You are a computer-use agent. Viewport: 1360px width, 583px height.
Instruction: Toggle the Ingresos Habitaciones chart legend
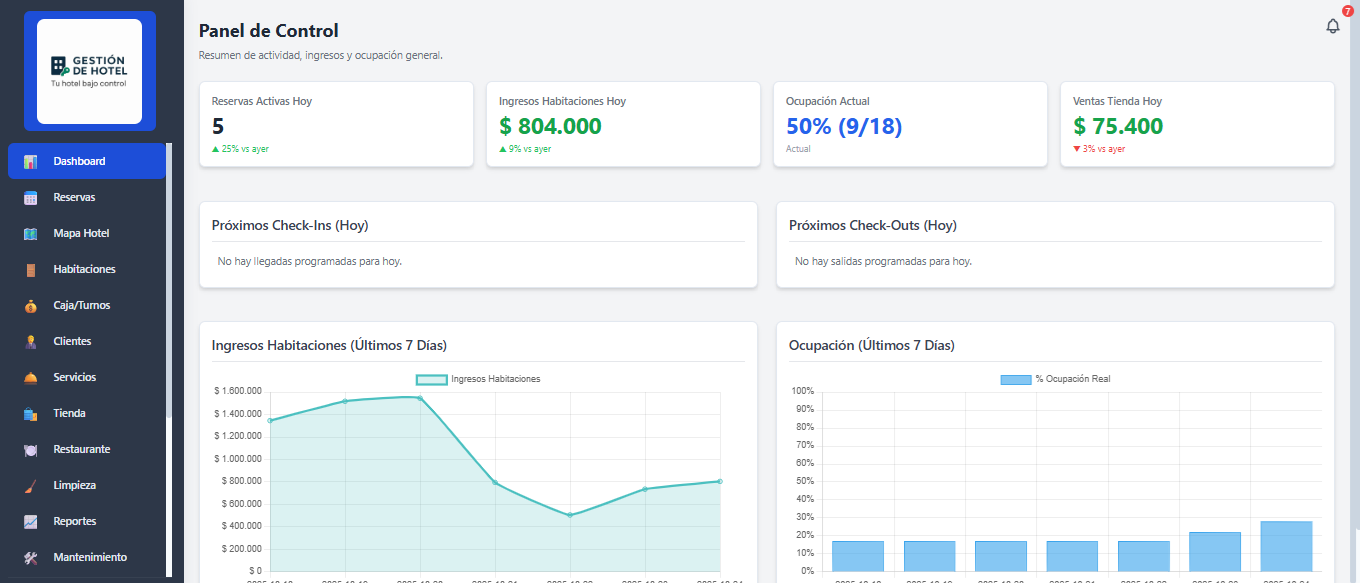coord(478,379)
